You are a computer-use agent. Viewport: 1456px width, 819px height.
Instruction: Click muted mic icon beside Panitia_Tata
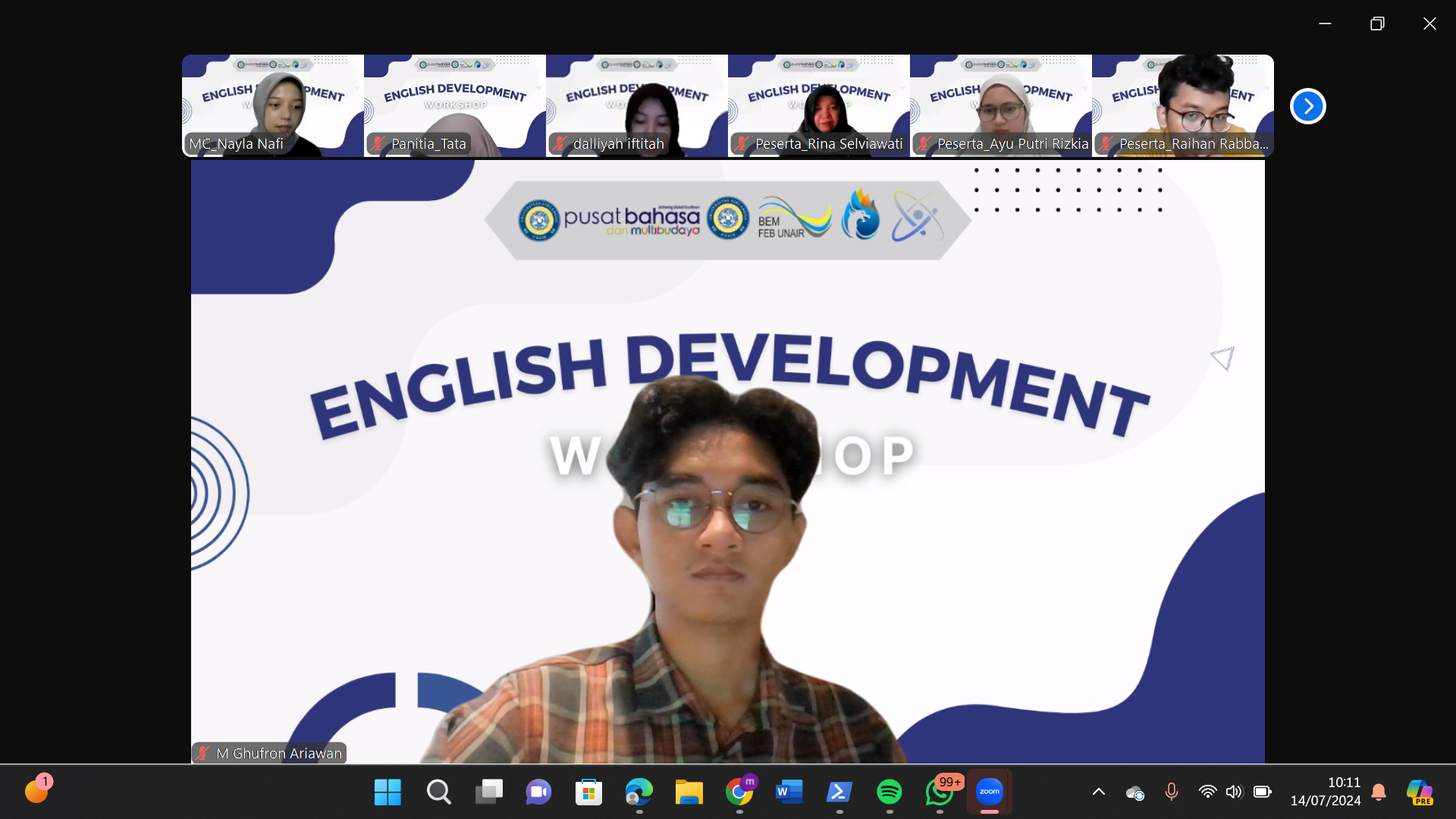[x=378, y=143]
